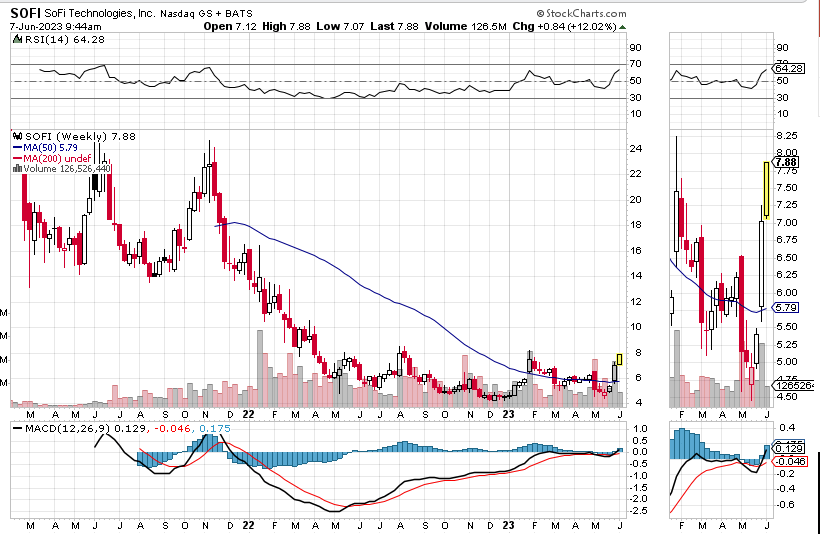Click the black MACD legend line marker
This screenshot has height=534, width=820.
coord(16,429)
